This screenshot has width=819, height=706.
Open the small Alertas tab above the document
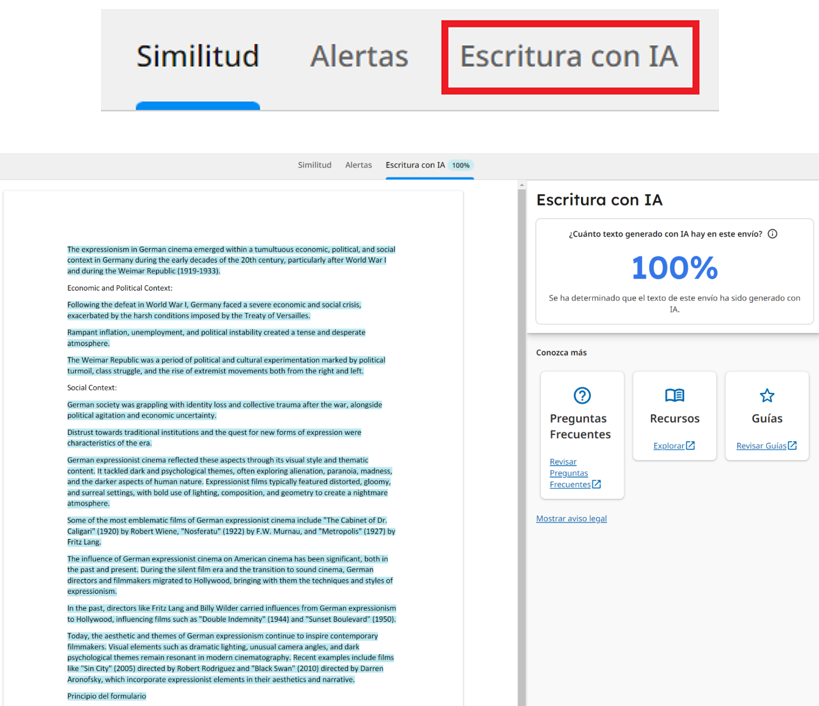(x=358, y=165)
